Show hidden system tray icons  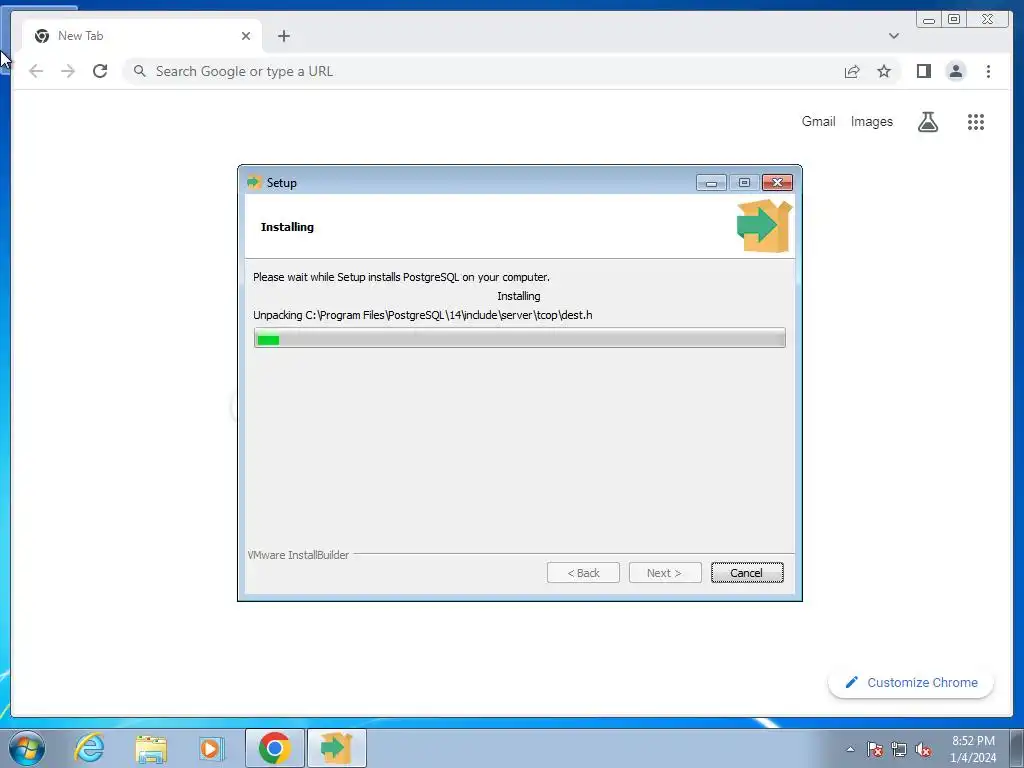click(850, 749)
